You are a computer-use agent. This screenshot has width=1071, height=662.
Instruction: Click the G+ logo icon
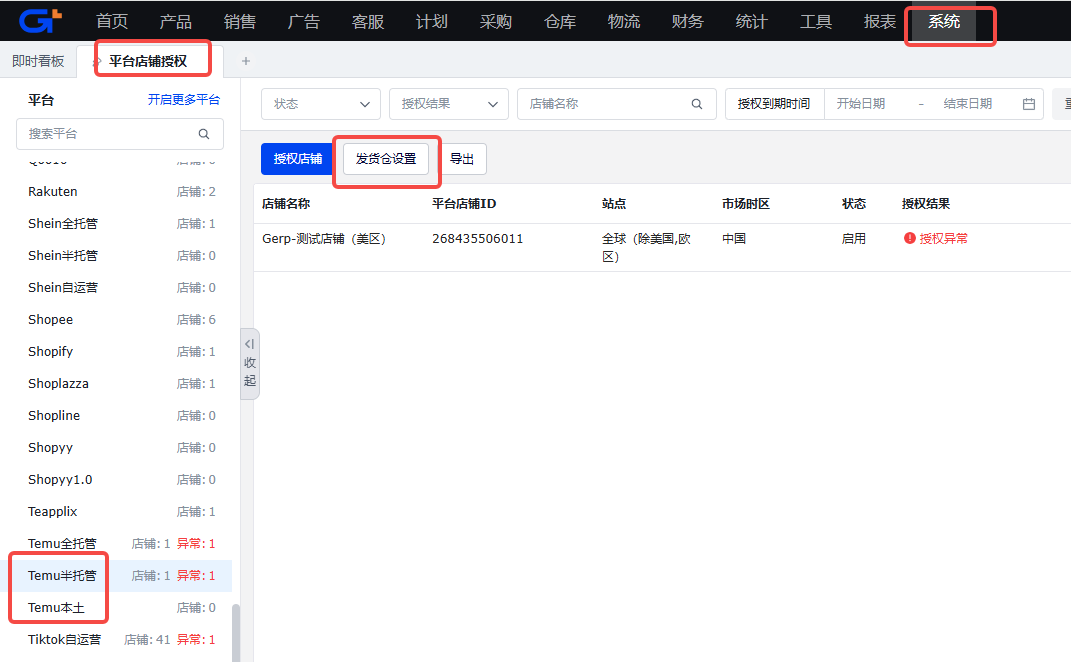click(40, 21)
